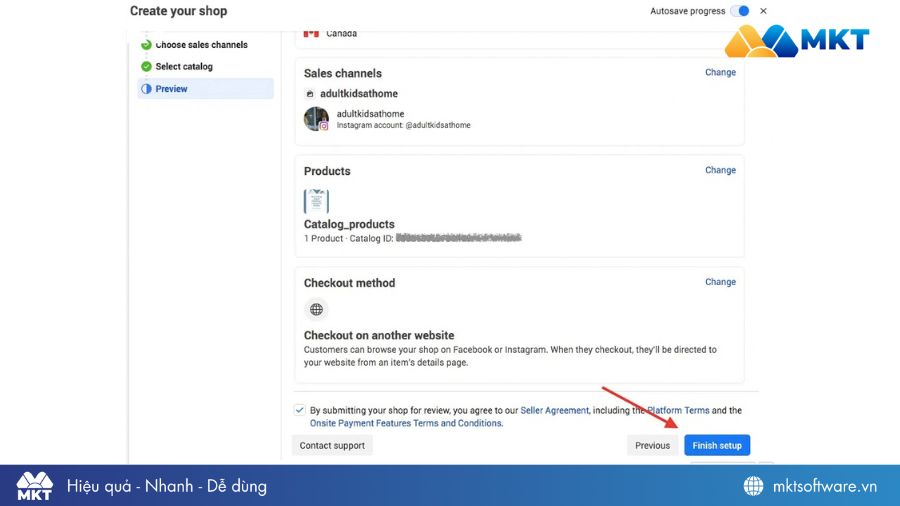Change the Sales channels section

pos(720,72)
